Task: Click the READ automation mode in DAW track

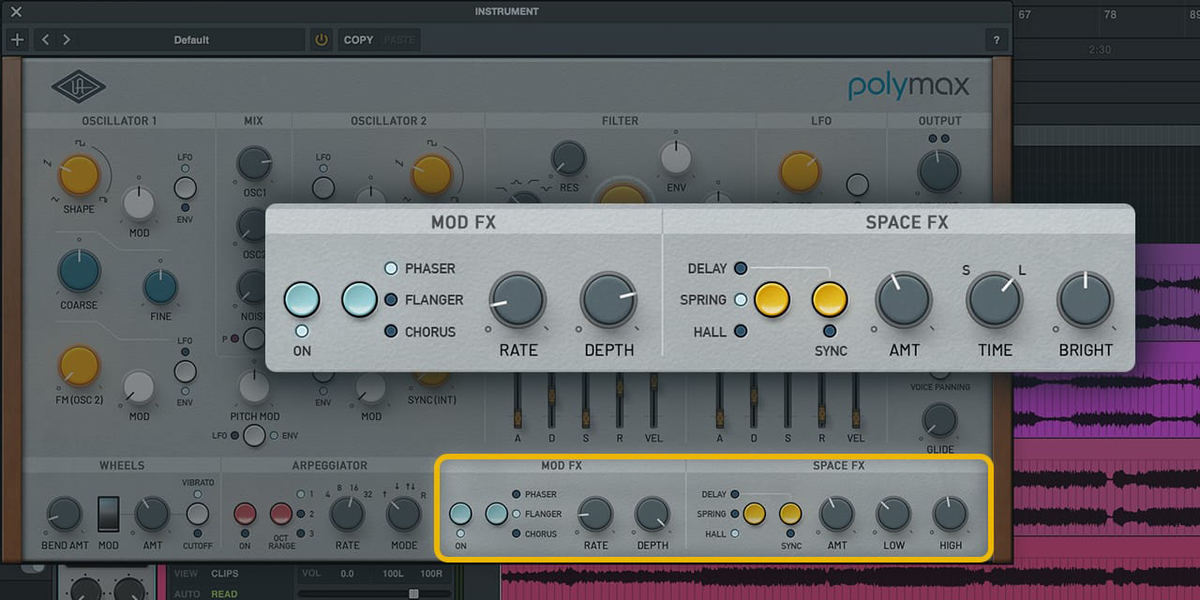Action: click(224, 593)
